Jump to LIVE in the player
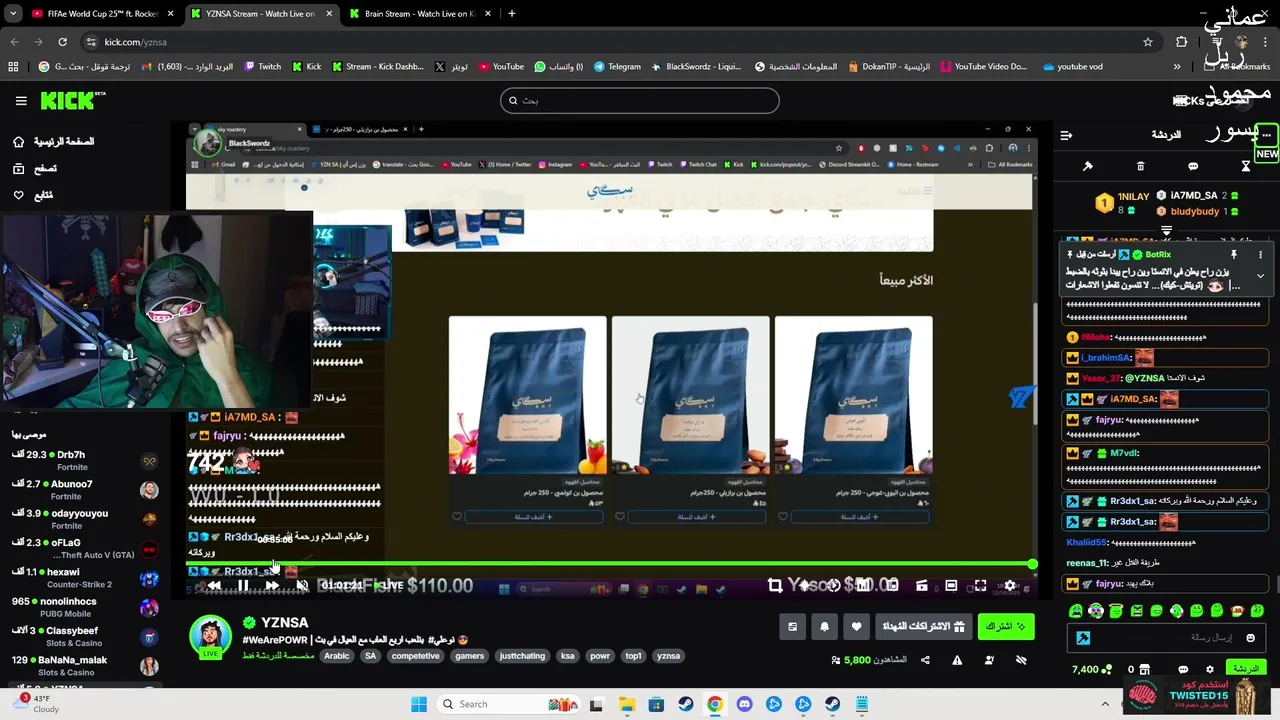This screenshot has height=720, width=1280. [389, 586]
